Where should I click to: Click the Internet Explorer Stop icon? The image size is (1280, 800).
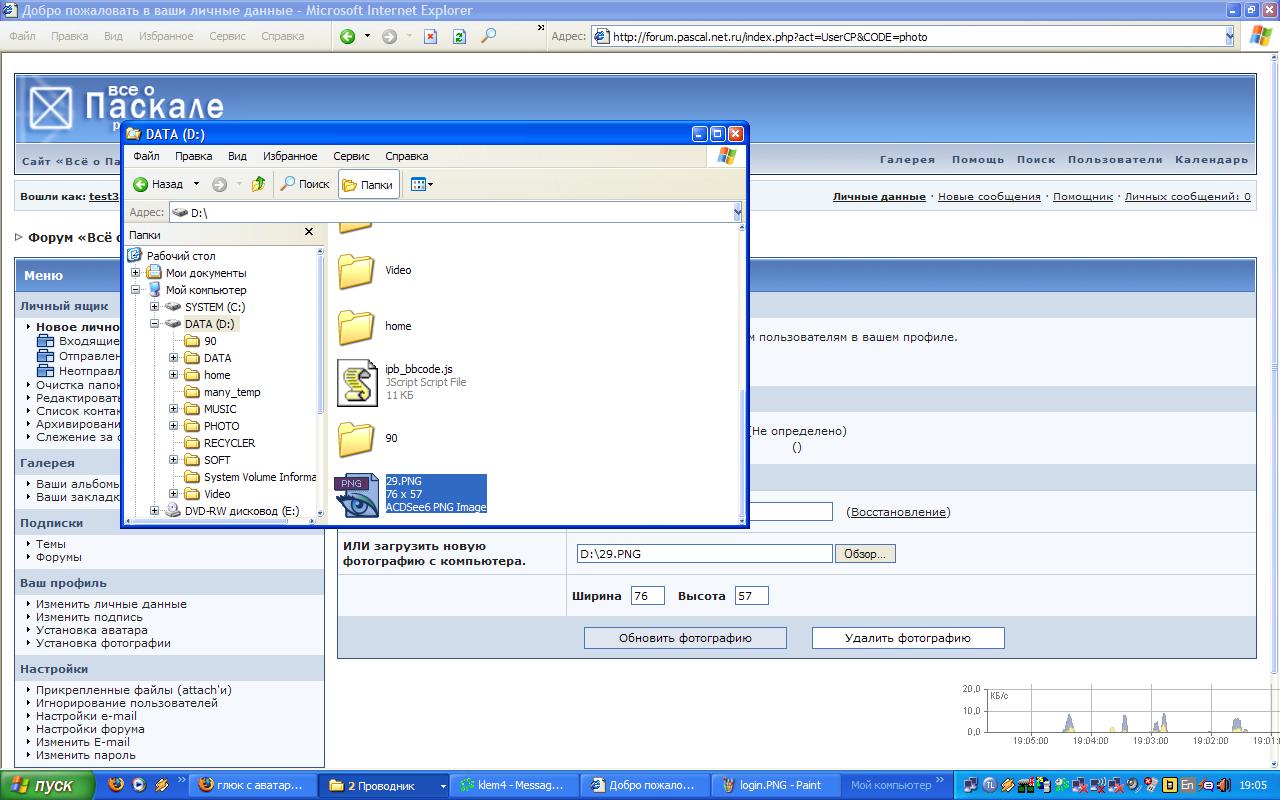430,36
